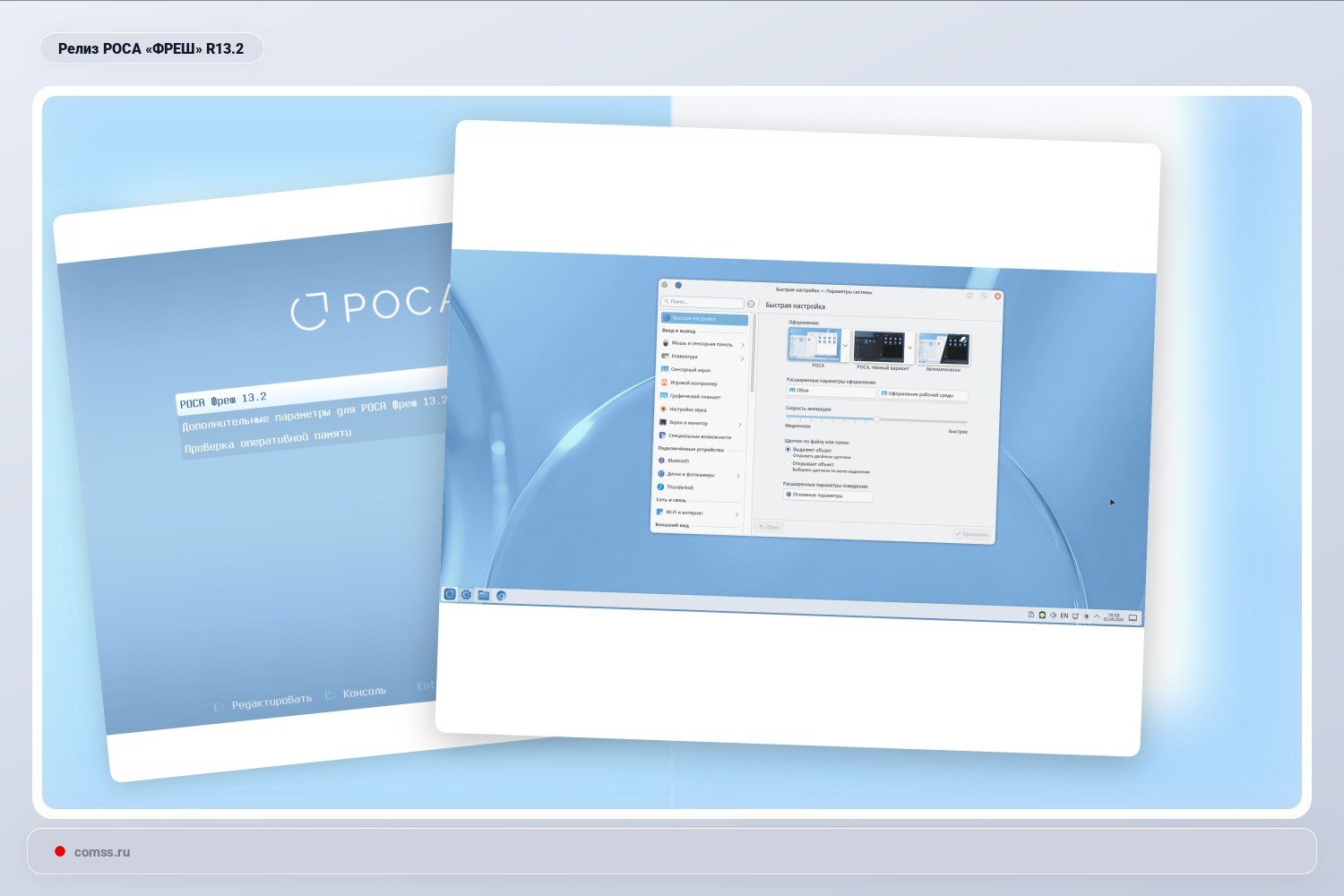Click the animation speed slider handle
Viewport: 1344px width, 896px height.
click(x=876, y=419)
